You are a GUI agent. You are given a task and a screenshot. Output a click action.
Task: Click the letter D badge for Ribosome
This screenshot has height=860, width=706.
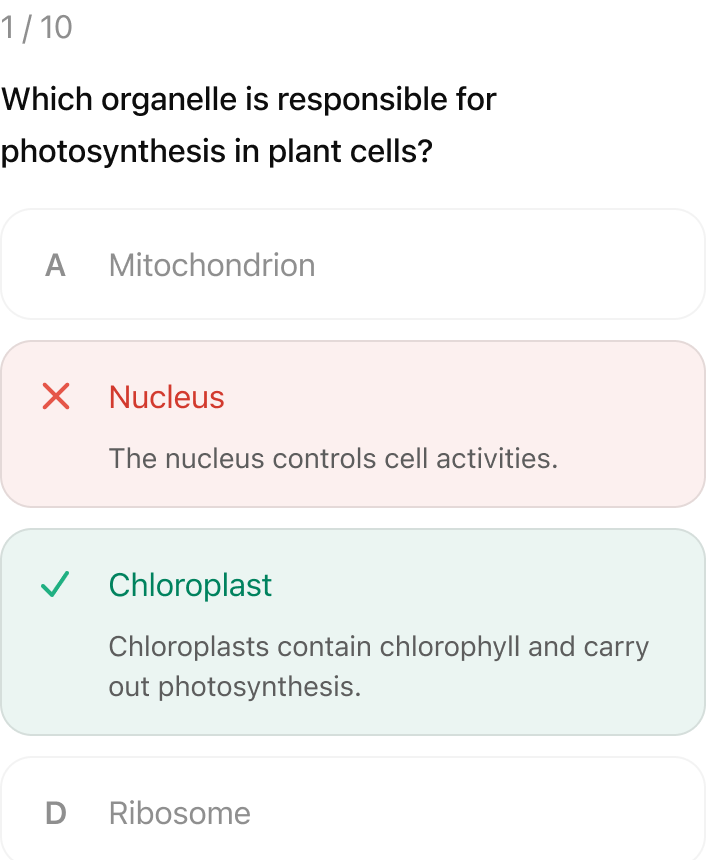[x=55, y=813]
